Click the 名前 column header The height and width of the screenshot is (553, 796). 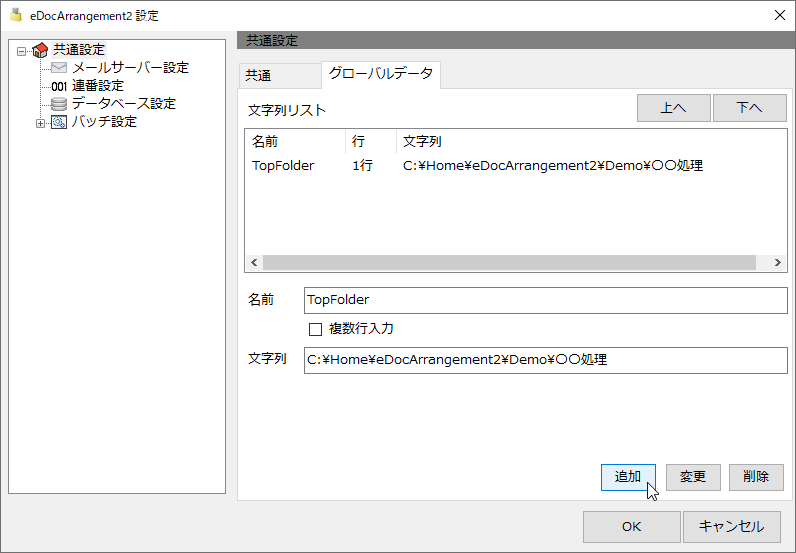tap(295, 141)
